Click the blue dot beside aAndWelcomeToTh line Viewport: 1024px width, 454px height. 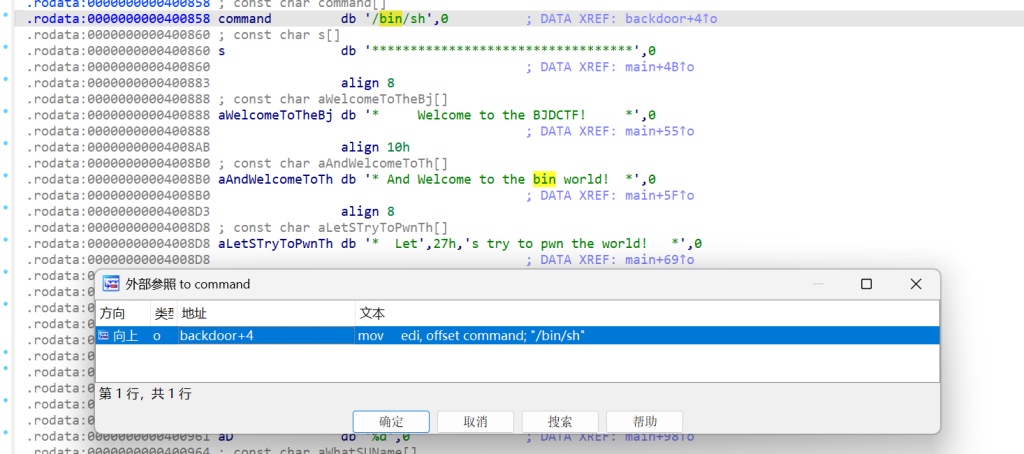pos(8,179)
